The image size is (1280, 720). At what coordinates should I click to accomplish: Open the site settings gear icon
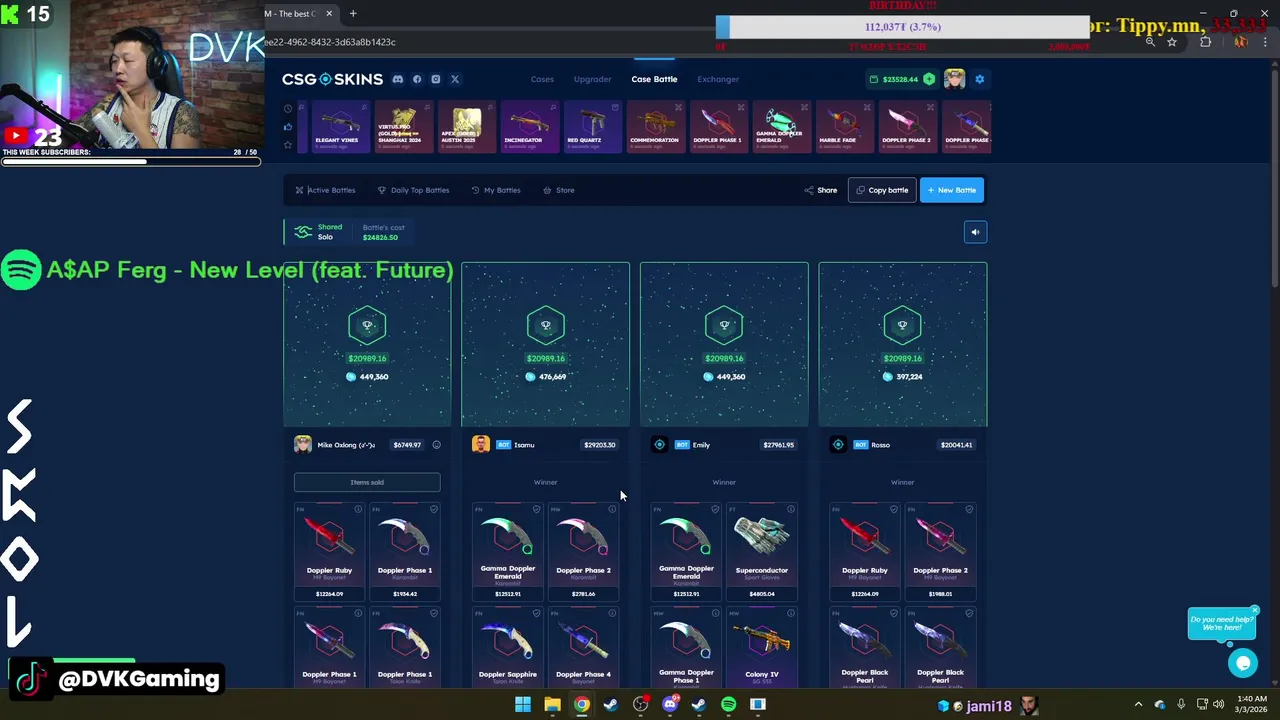coord(980,79)
